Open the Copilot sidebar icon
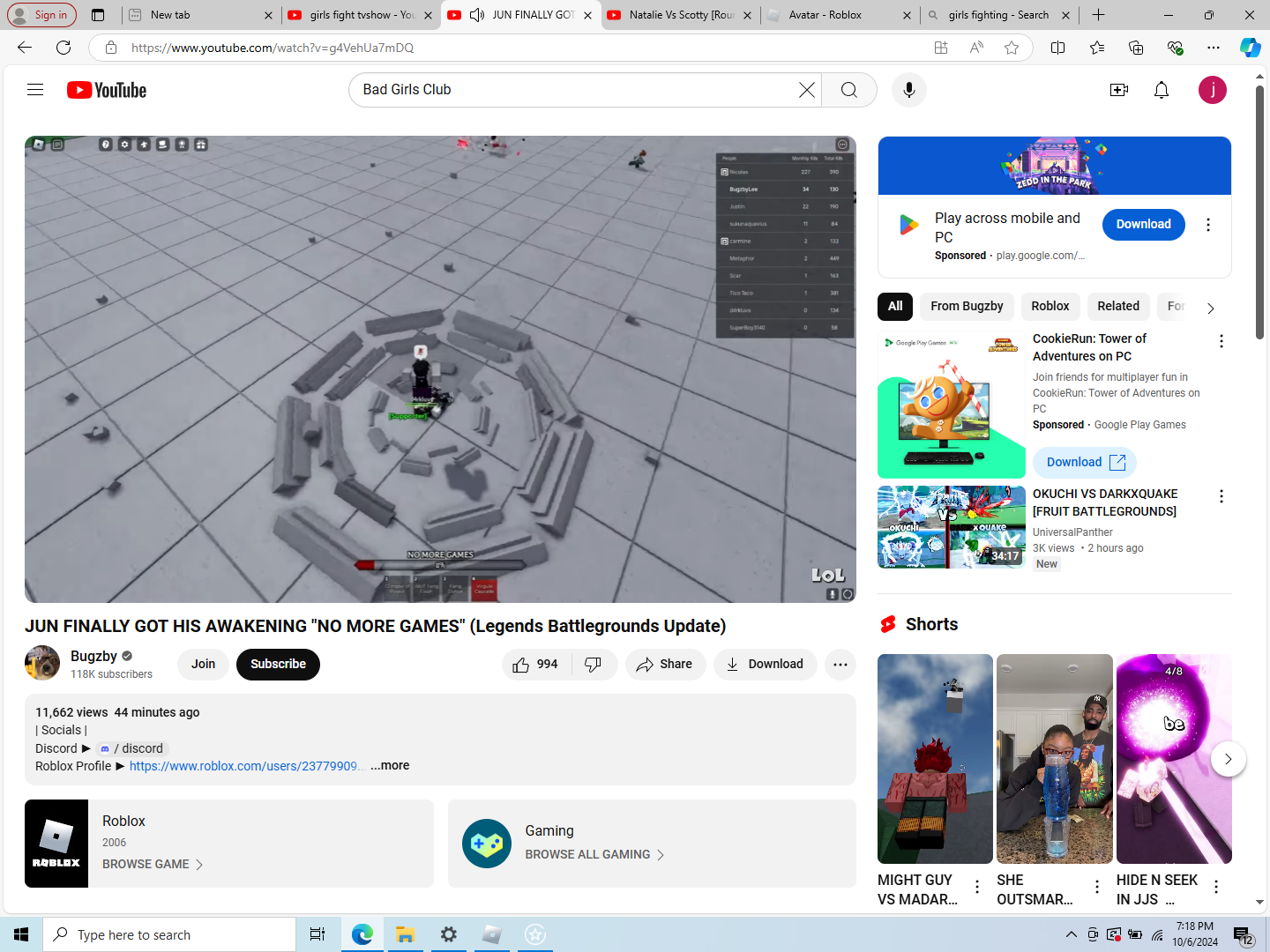1270x952 pixels. coord(1250,48)
